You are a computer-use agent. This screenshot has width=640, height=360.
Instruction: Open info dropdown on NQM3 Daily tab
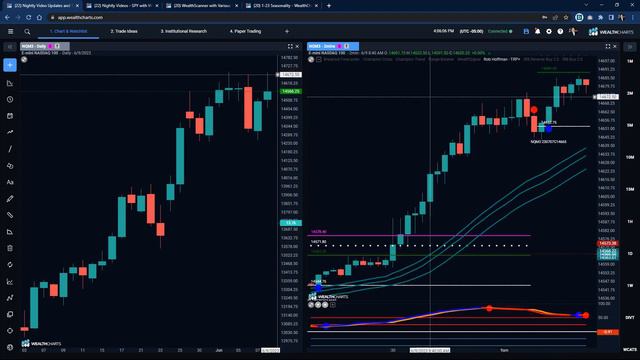pos(57,47)
